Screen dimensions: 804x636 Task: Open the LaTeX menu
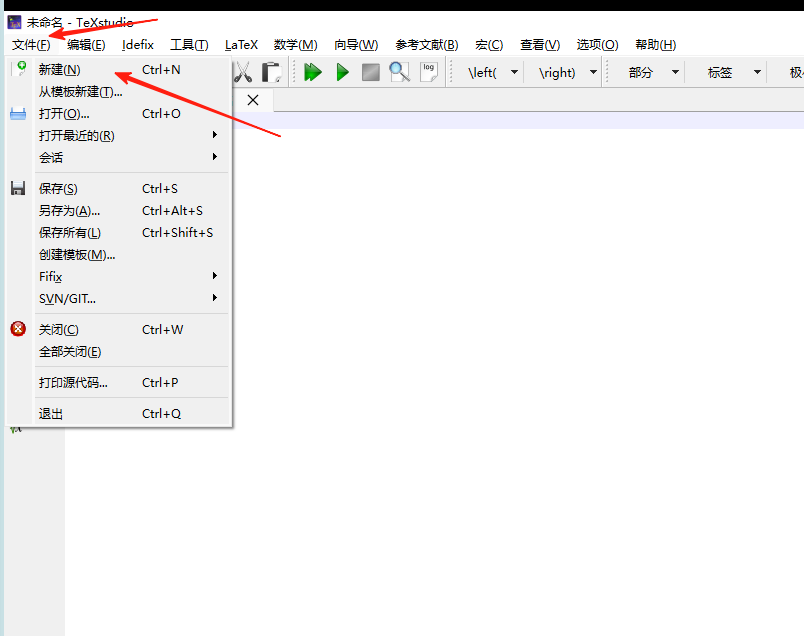click(241, 45)
